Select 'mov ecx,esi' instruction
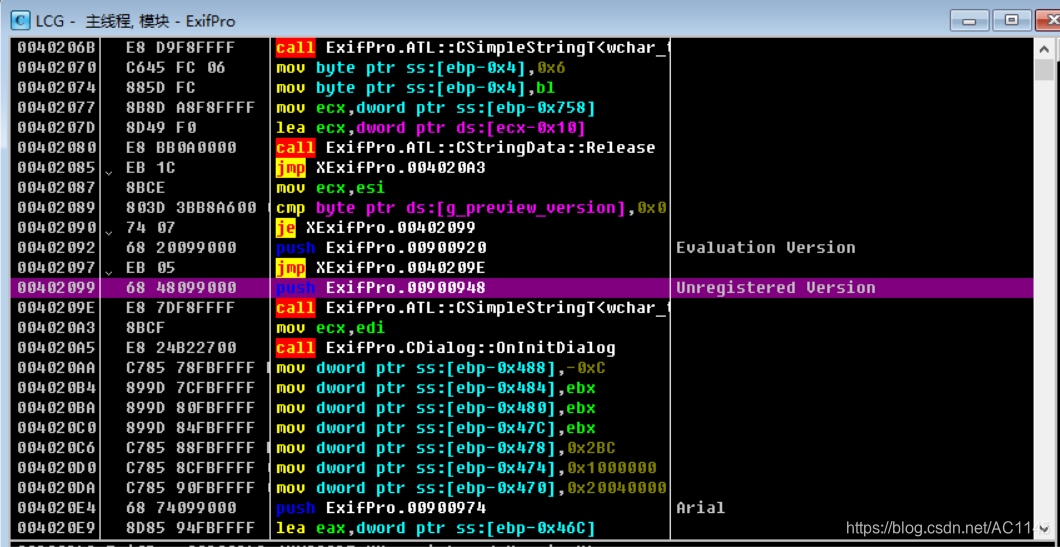The image size is (1060, 547). click(x=331, y=187)
